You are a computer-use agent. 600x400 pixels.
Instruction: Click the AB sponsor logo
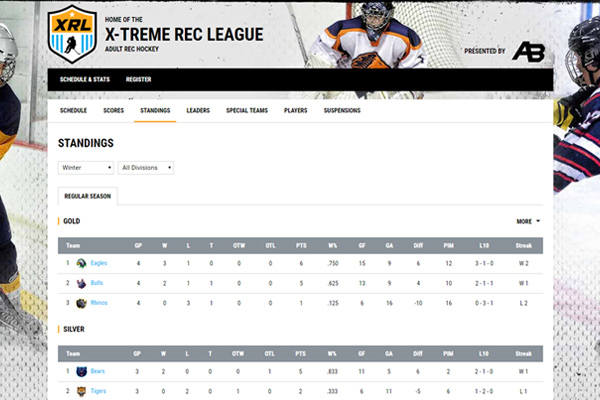click(528, 50)
